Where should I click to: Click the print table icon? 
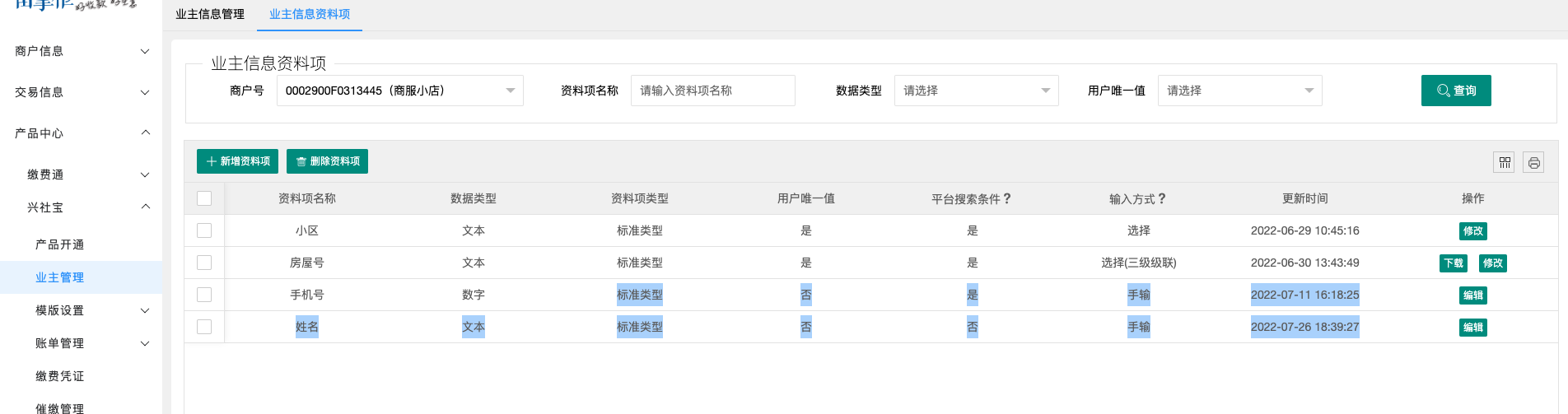click(1533, 162)
